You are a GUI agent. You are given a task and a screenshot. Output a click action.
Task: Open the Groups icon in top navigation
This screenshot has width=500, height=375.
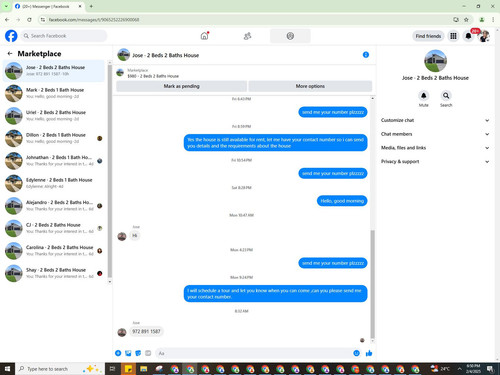pyautogui.click(x=290, y=36)
